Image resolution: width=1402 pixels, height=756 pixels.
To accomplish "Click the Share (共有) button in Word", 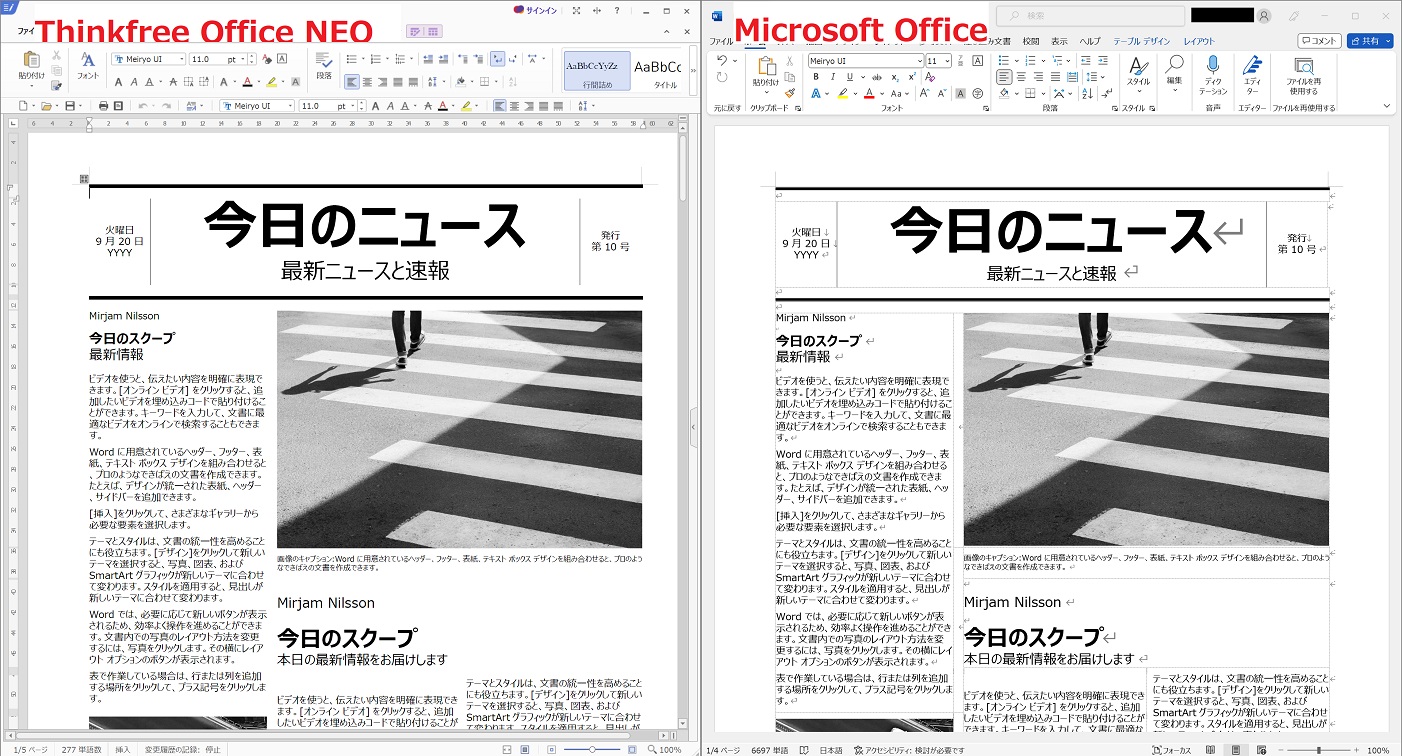I will (x=1369, y=41).
